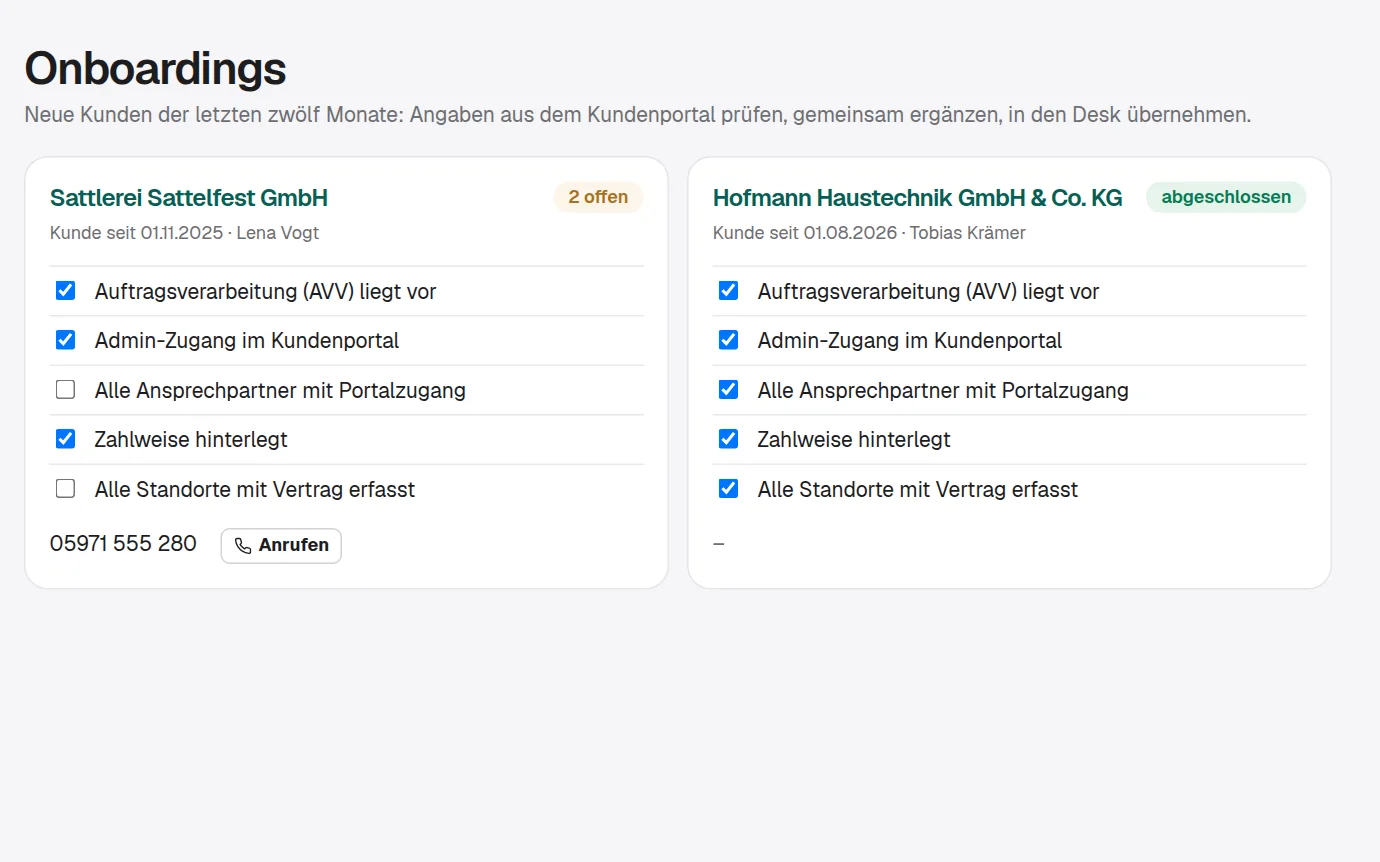Click the 'abgeschlossen' status badge
Image resolution: width=1380 pixels, height=862 pixels.
pos(1226,197)
